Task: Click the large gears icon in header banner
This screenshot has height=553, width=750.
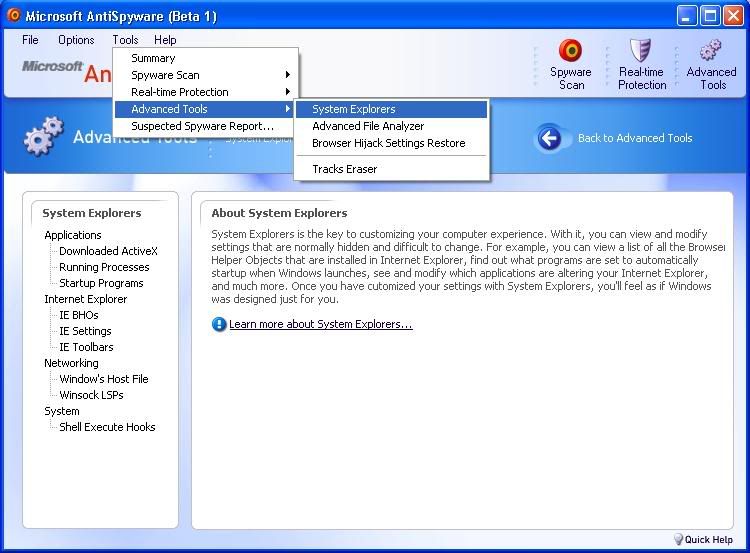Action: (x=43, y=136)
